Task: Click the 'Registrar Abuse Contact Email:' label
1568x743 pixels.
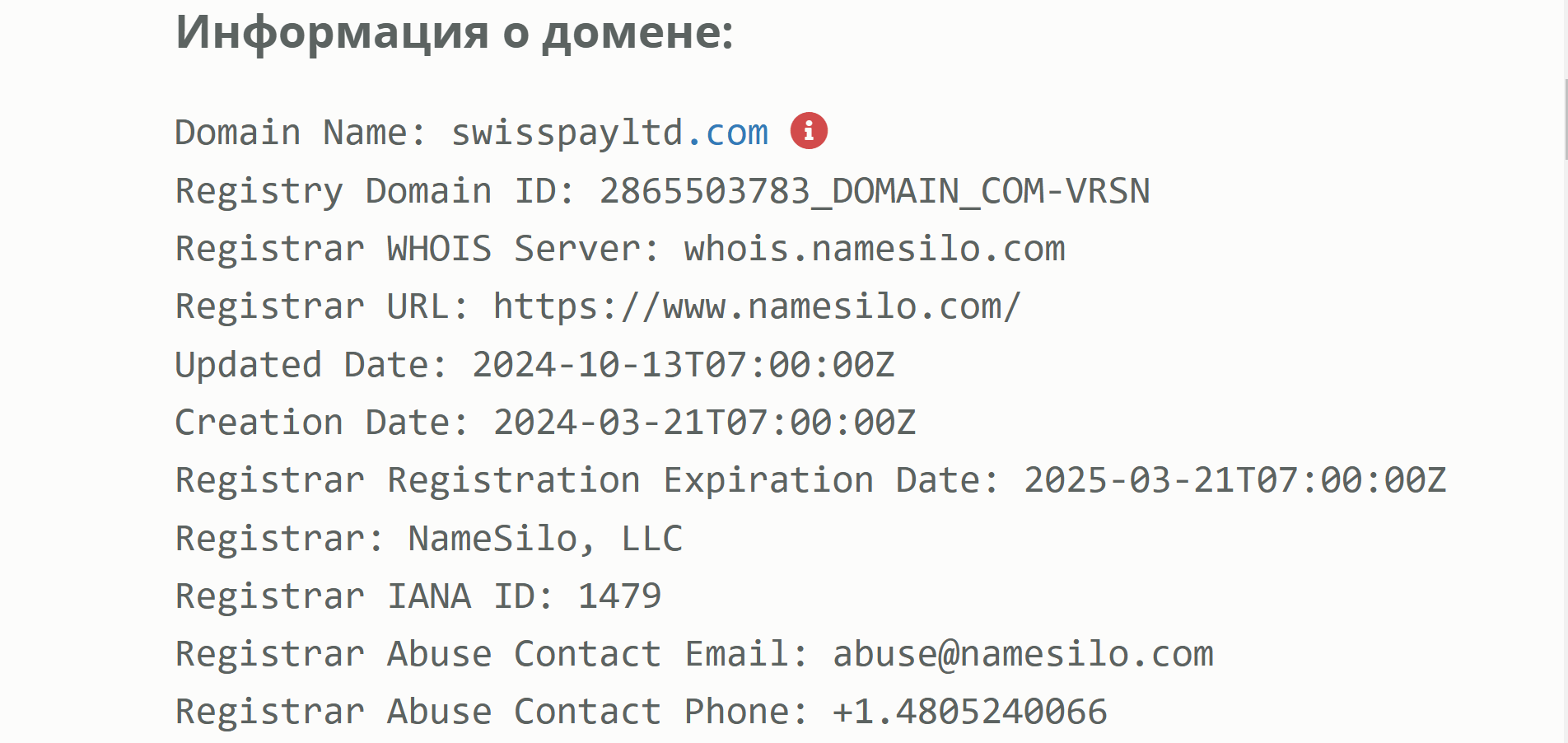Action: pos(492,654)
